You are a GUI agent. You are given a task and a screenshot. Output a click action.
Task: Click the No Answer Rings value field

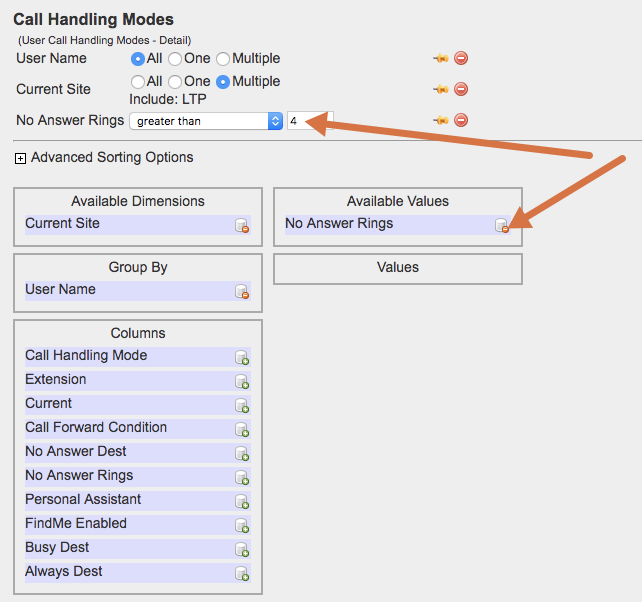coord(309,121)
